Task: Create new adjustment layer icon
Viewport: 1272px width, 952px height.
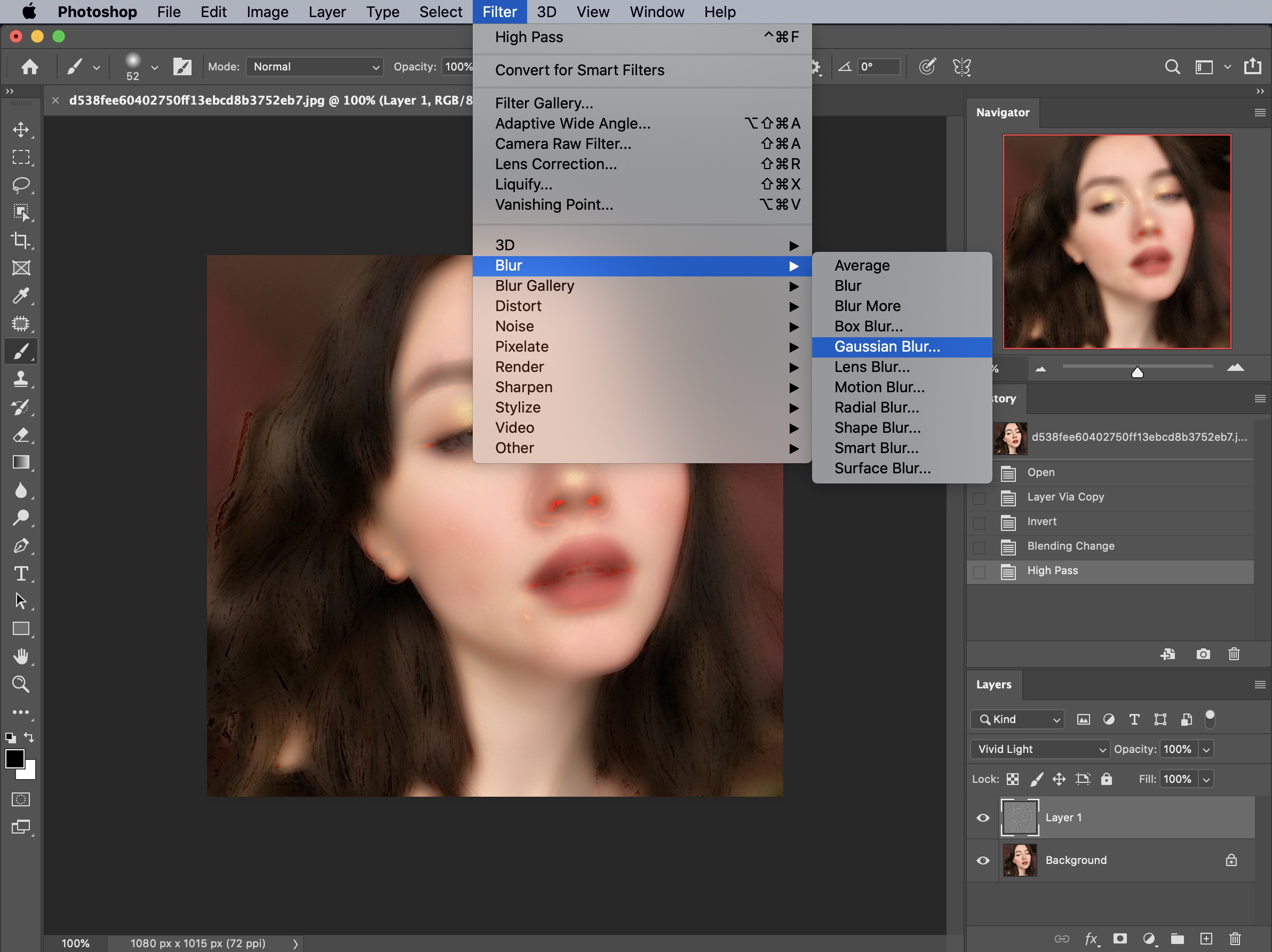Action: coord(1149,938)
